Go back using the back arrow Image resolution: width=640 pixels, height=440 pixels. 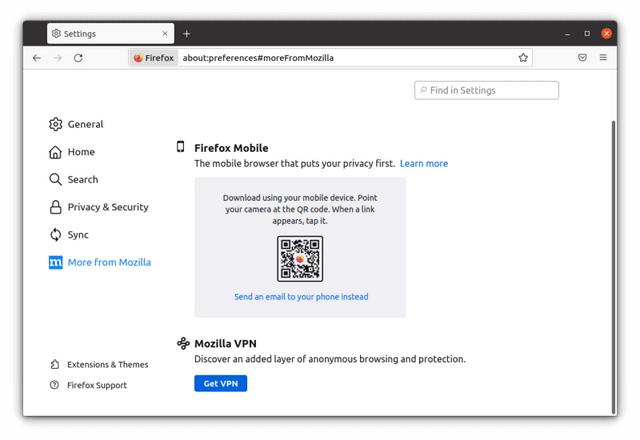(x=37, y=58)
